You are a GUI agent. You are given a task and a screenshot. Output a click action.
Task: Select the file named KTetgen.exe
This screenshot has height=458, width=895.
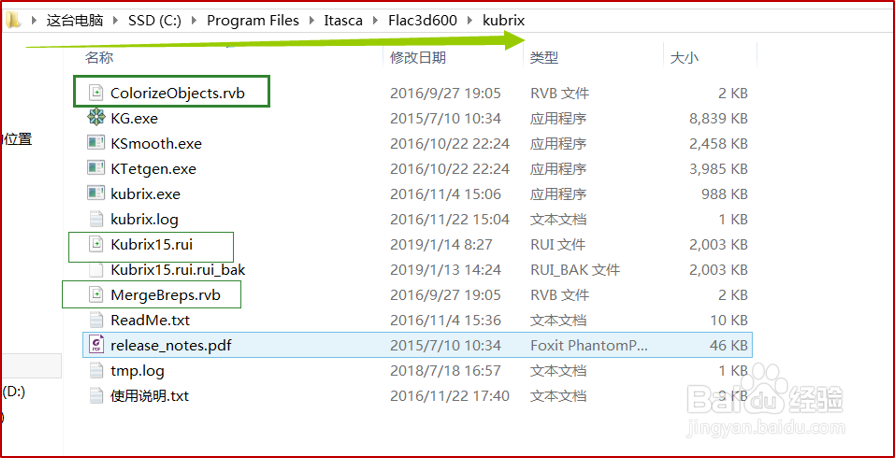click(153, 169)
